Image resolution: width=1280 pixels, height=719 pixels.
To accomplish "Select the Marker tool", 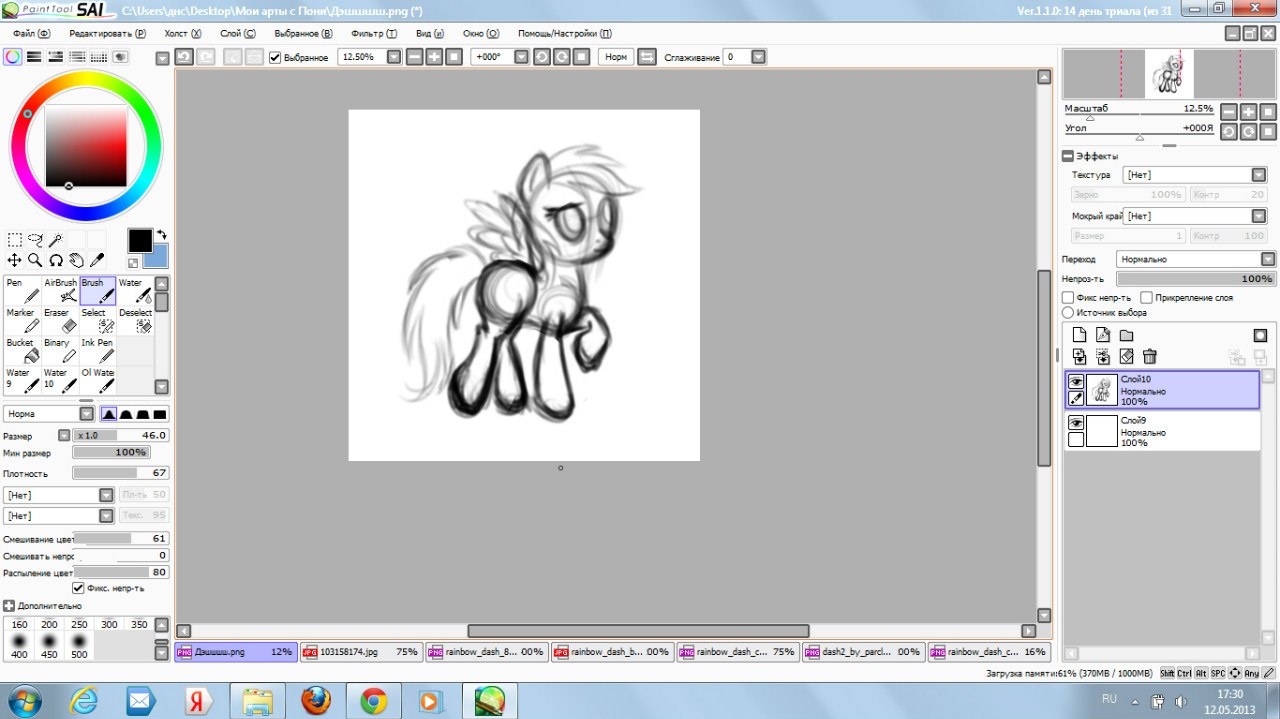I will tap(23, 320).
